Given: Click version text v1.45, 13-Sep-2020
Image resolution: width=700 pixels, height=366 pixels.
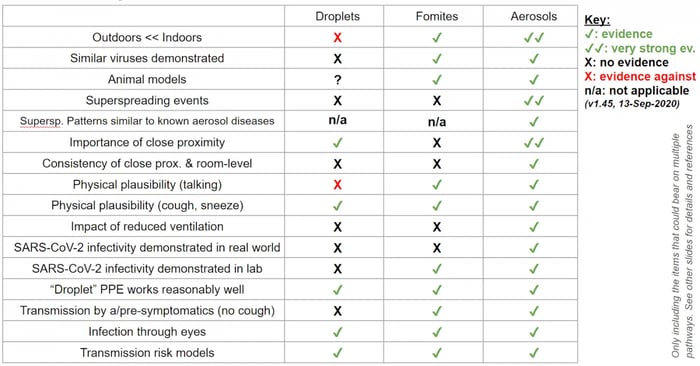Looking at the screenshot, I should pyautogui.click(x=632, y=104).
